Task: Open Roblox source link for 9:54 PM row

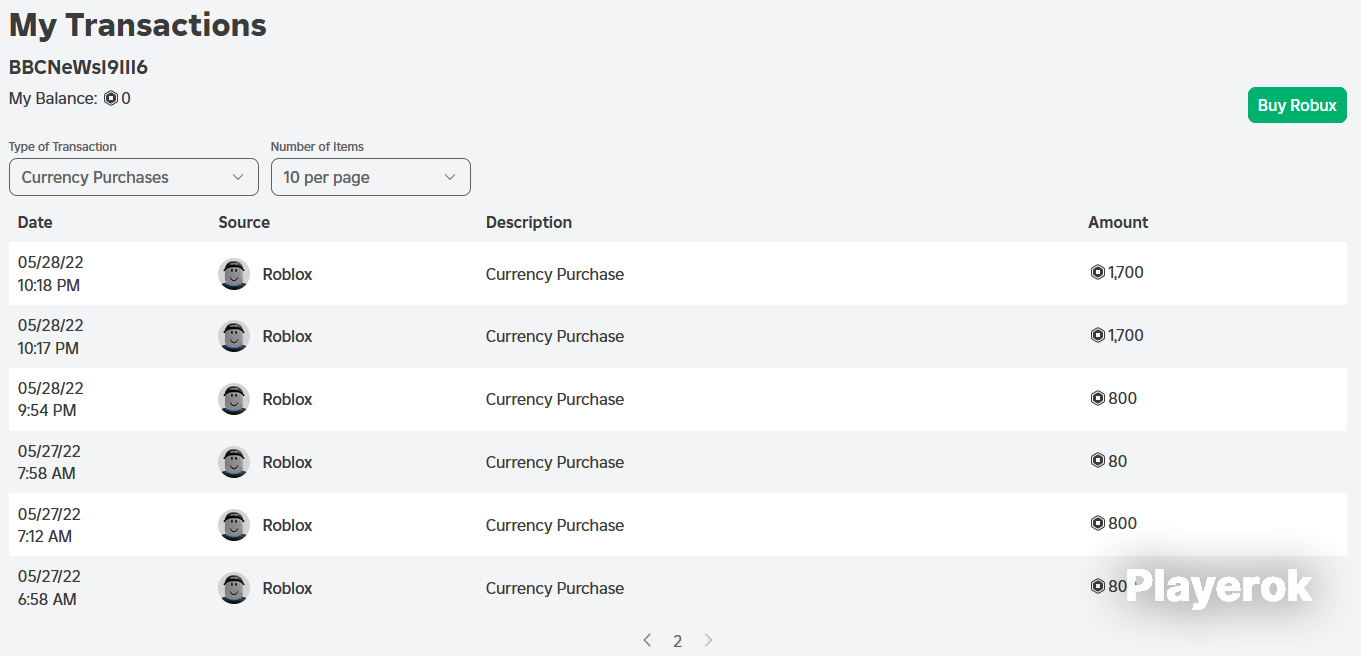Action: coord(287,399)
